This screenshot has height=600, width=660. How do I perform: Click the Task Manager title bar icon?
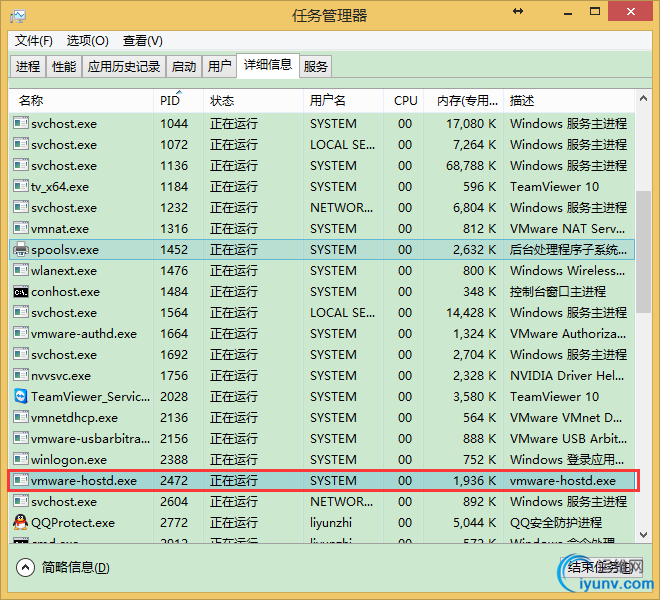[18, 16]
